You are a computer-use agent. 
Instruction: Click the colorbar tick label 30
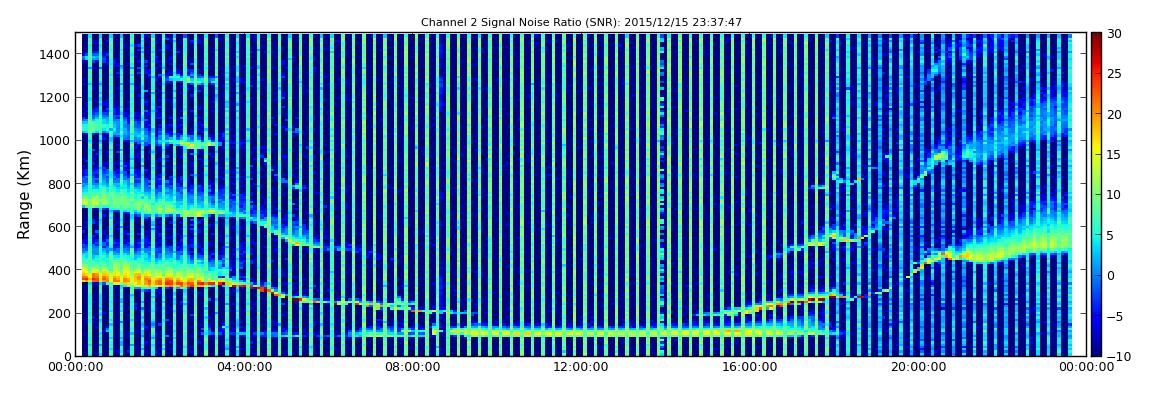pyautogui.click(x=1115, y=34)
